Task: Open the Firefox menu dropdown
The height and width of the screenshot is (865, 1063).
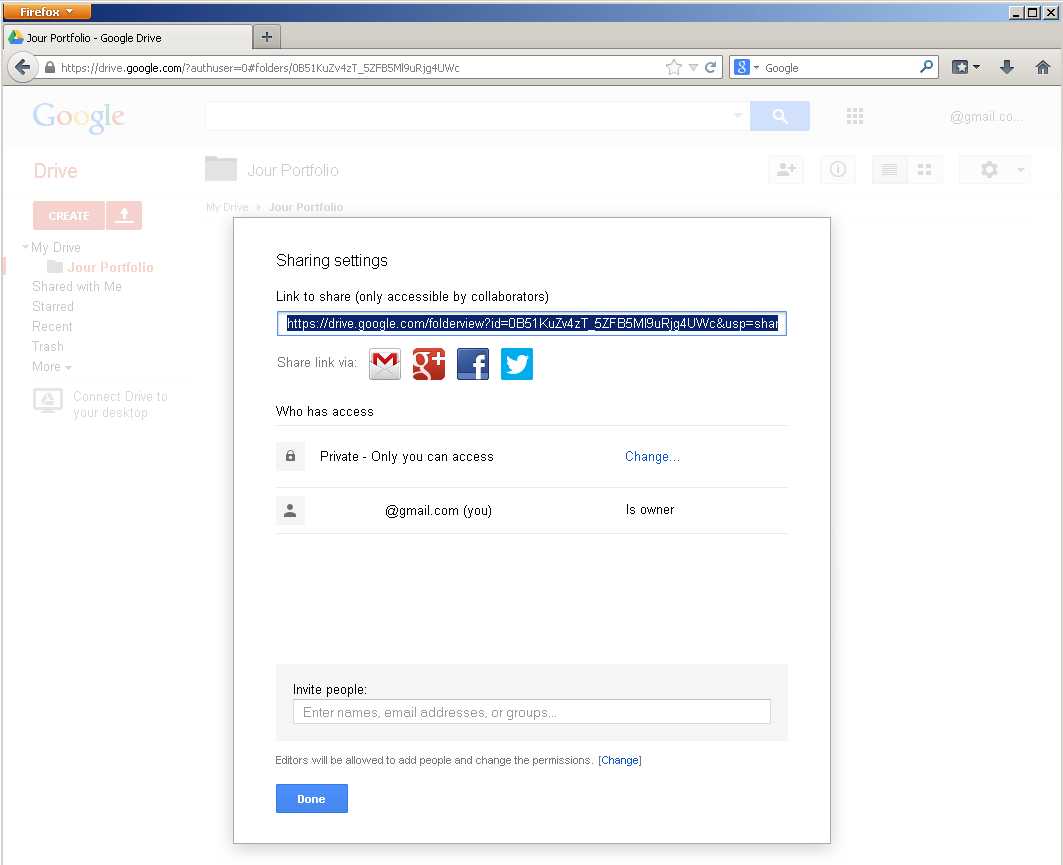Action: [x=47, y=12]
